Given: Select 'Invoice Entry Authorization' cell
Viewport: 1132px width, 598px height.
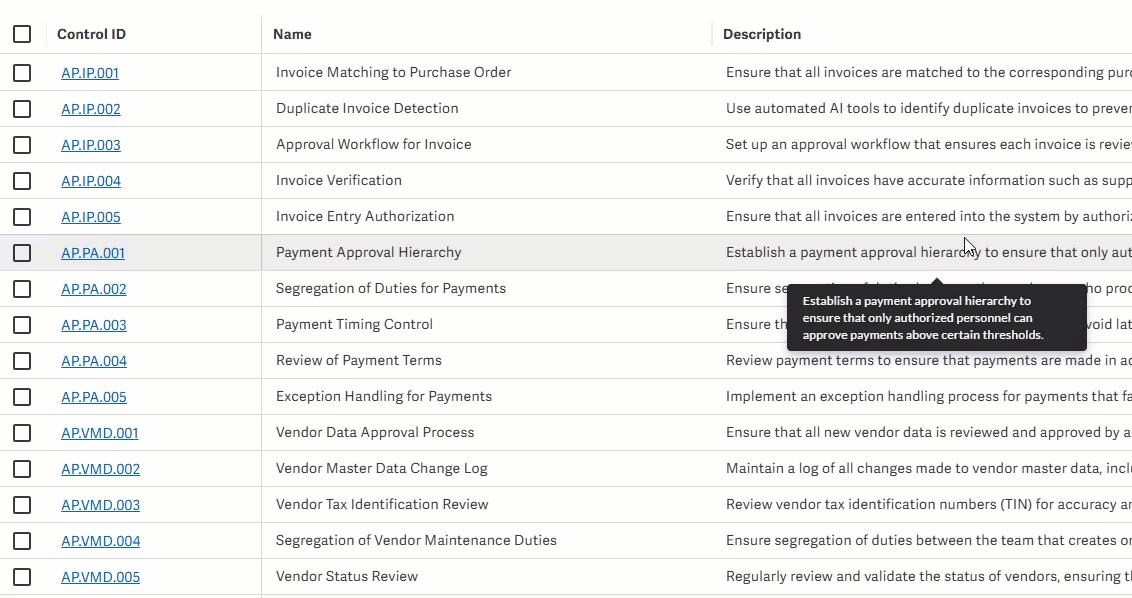Looking at the screenshot, I should click(365, 217).
